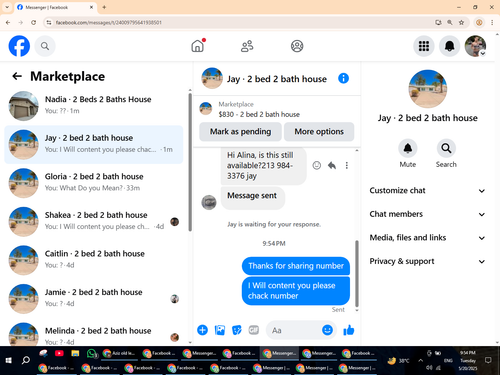Mute the conversation bell icon
The image size is (500, 375).
point(408,148)
